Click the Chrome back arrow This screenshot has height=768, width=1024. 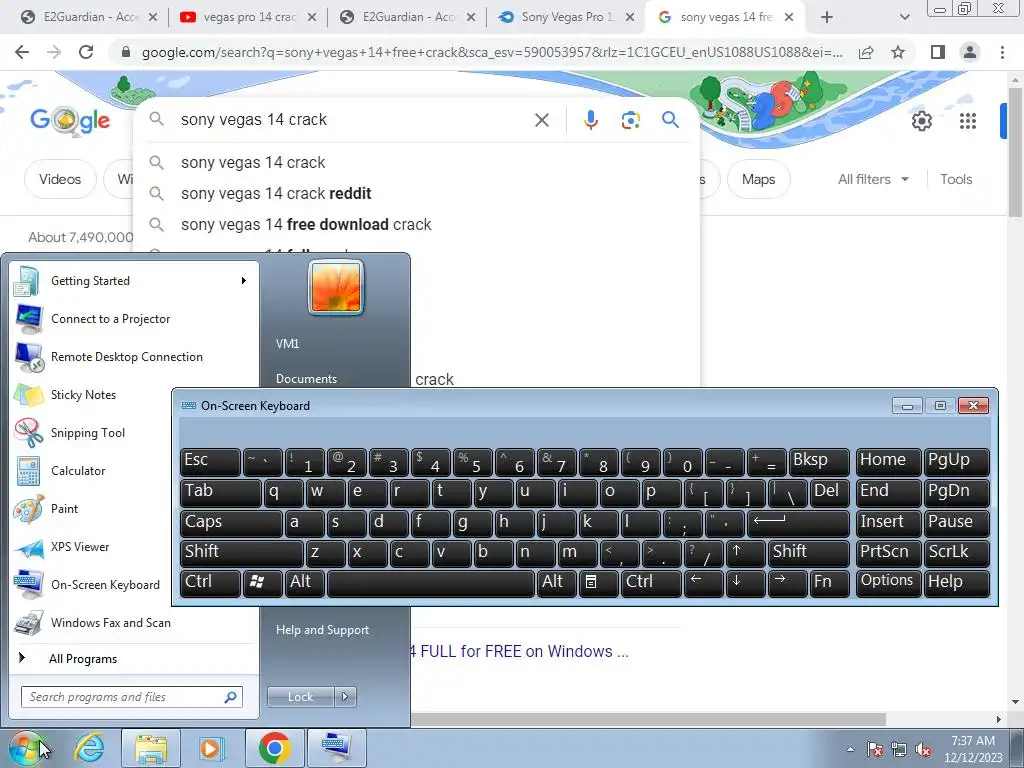click(22, 52)
